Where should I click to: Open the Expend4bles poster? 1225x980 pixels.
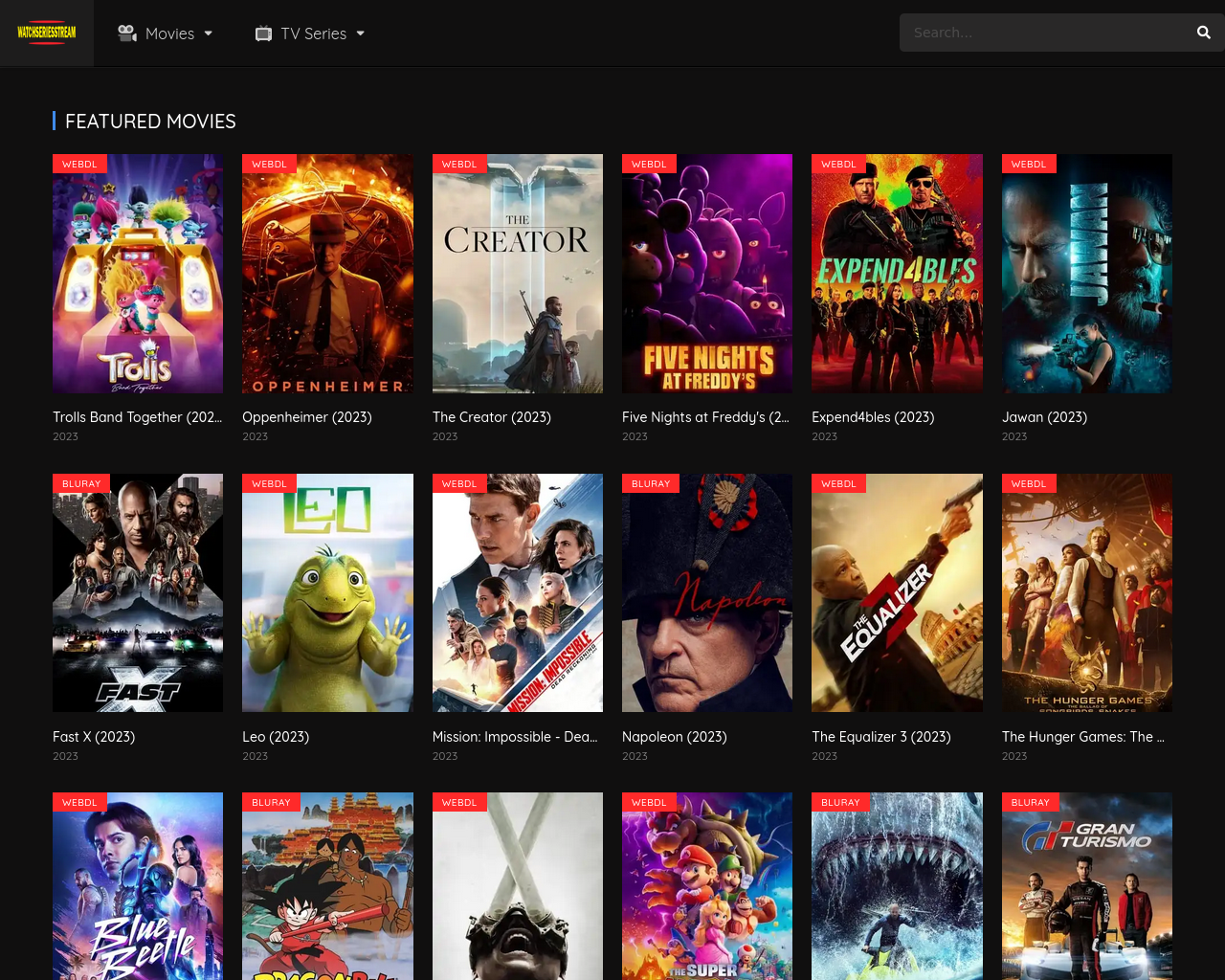tap(897, 274)
